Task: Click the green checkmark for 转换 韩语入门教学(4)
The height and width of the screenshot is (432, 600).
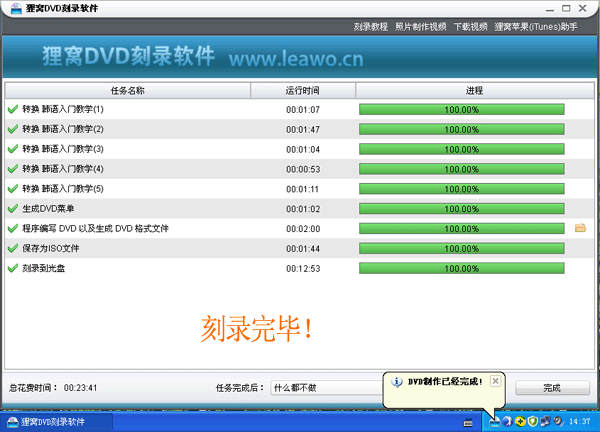Action: [x=13, y=169]
